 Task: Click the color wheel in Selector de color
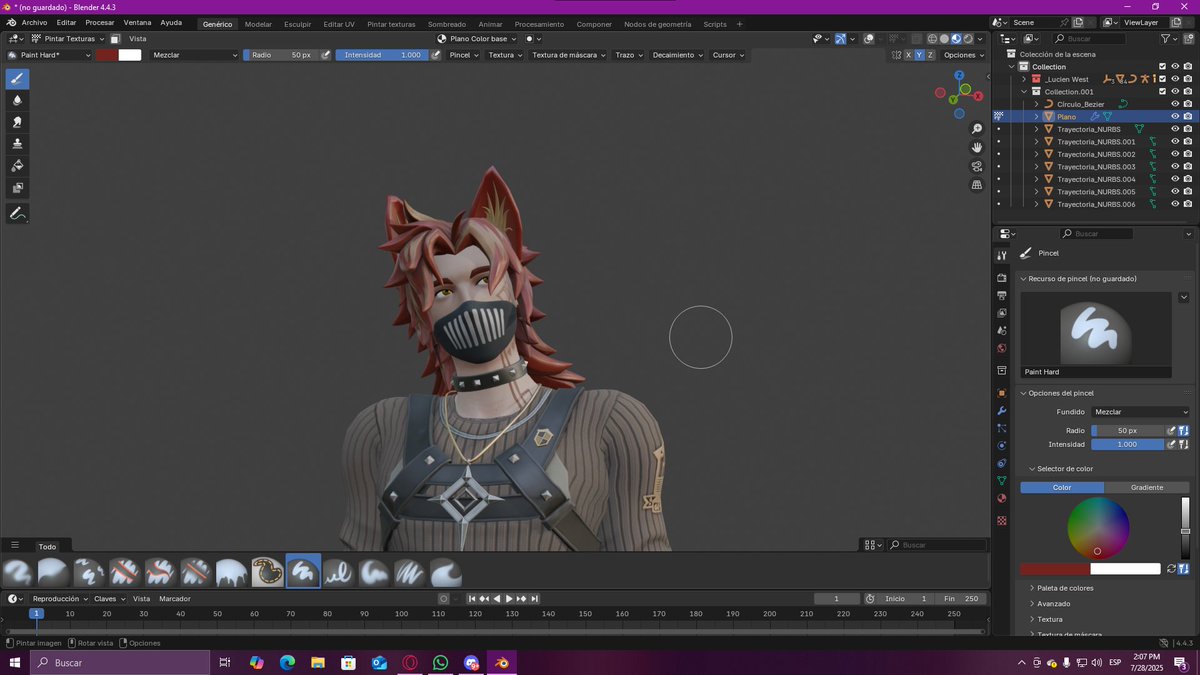point(1098,527)
